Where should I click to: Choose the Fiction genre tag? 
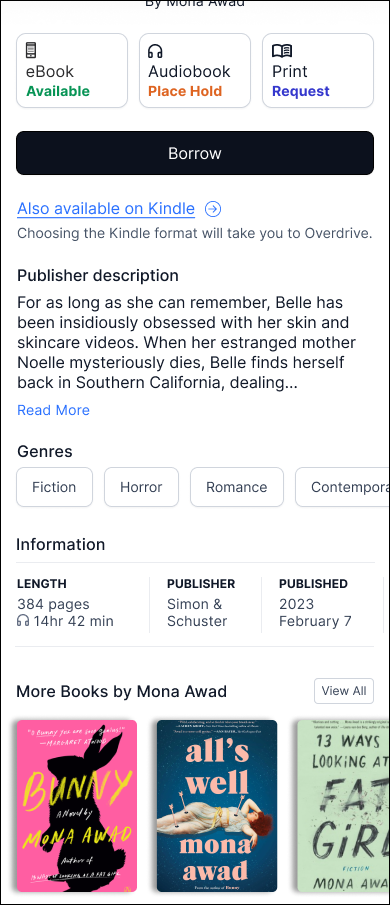[54, 487]
